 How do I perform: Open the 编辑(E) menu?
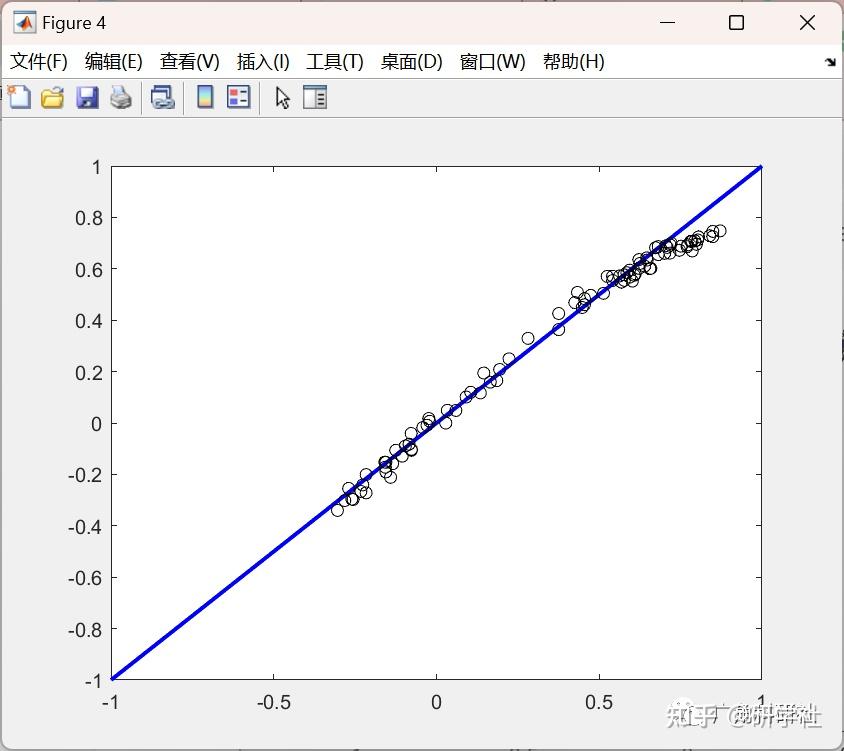click(x=114, y=61)
